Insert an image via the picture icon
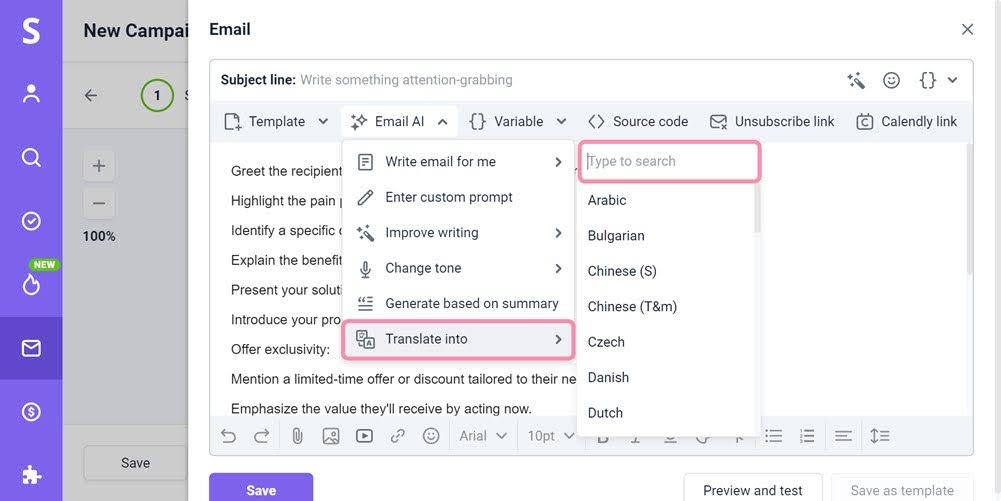The width and height of the screenshot is (1001, 501). coord(331,436)
